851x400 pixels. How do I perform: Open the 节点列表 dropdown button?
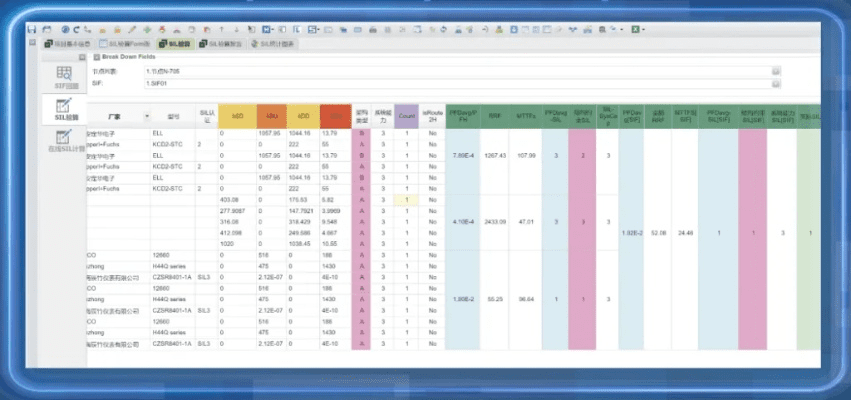point(775,71)
